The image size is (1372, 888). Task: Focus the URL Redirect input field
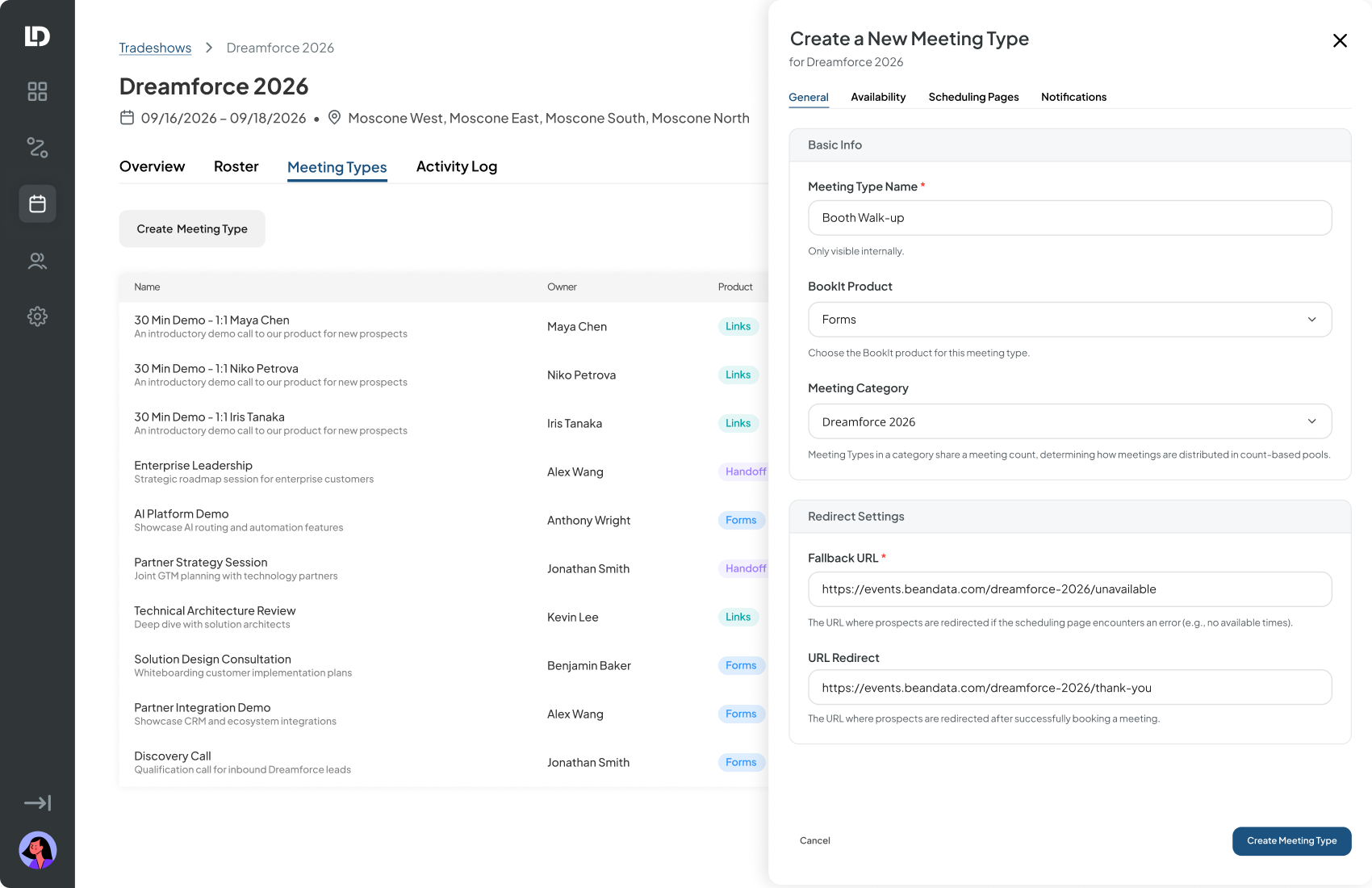click(1069, 688)
